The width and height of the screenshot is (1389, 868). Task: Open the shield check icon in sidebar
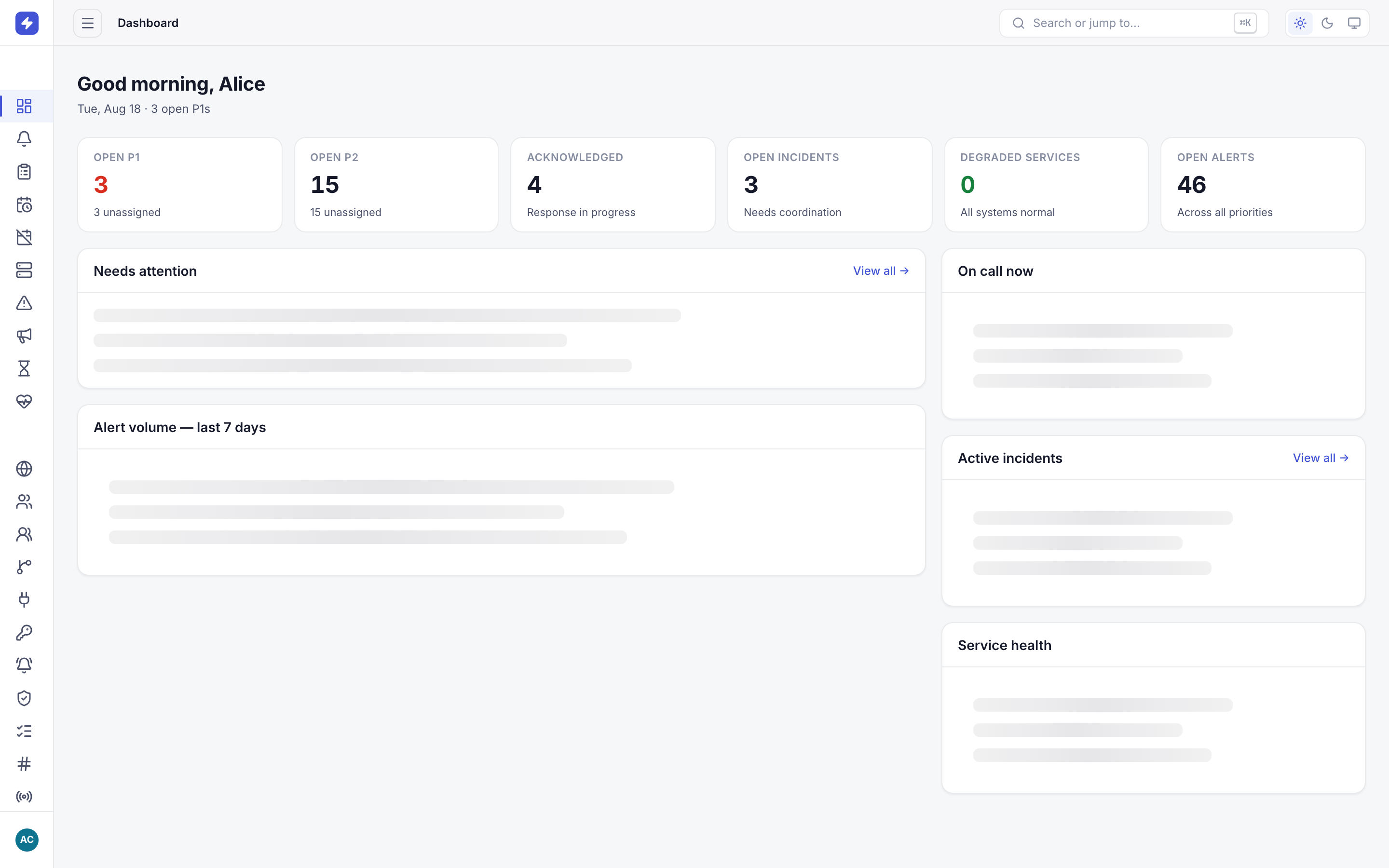pyautogui.click(x=24, y=698)
